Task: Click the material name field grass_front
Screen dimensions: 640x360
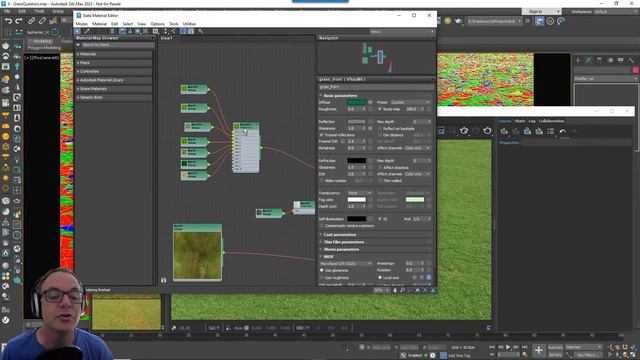Action: [x=375, y=87]
